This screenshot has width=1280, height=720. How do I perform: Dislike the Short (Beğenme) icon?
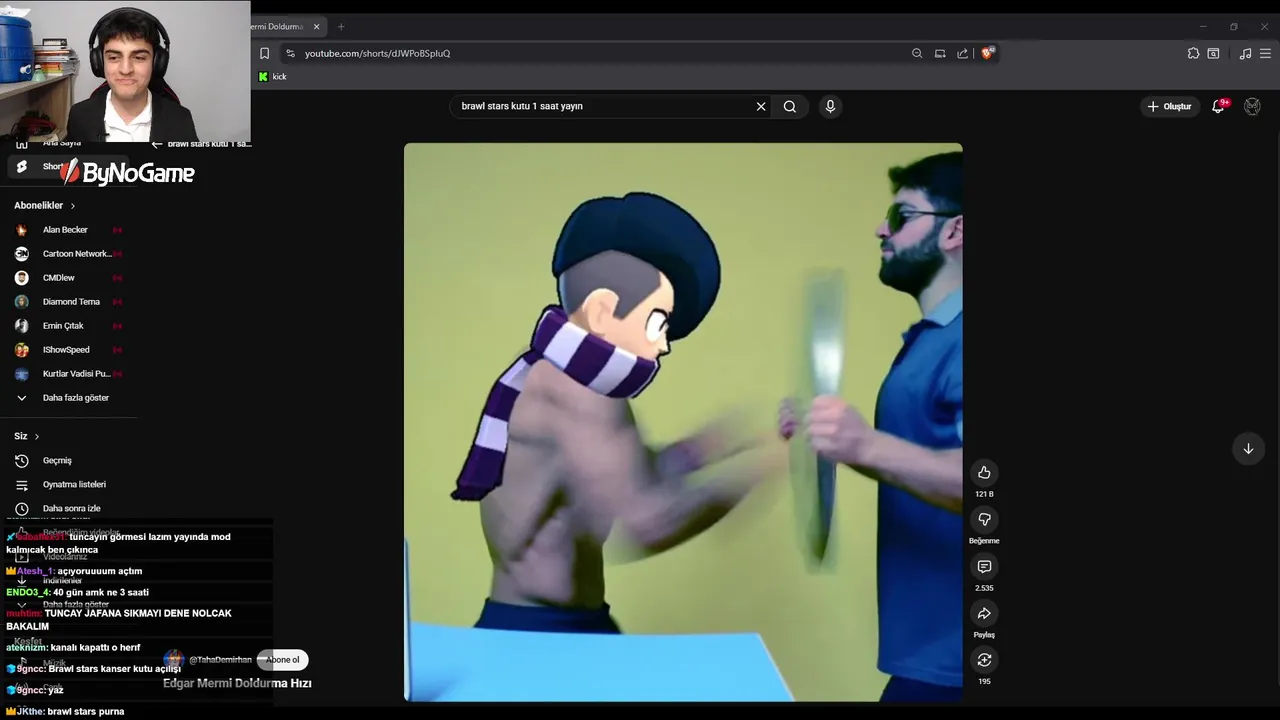984,519
